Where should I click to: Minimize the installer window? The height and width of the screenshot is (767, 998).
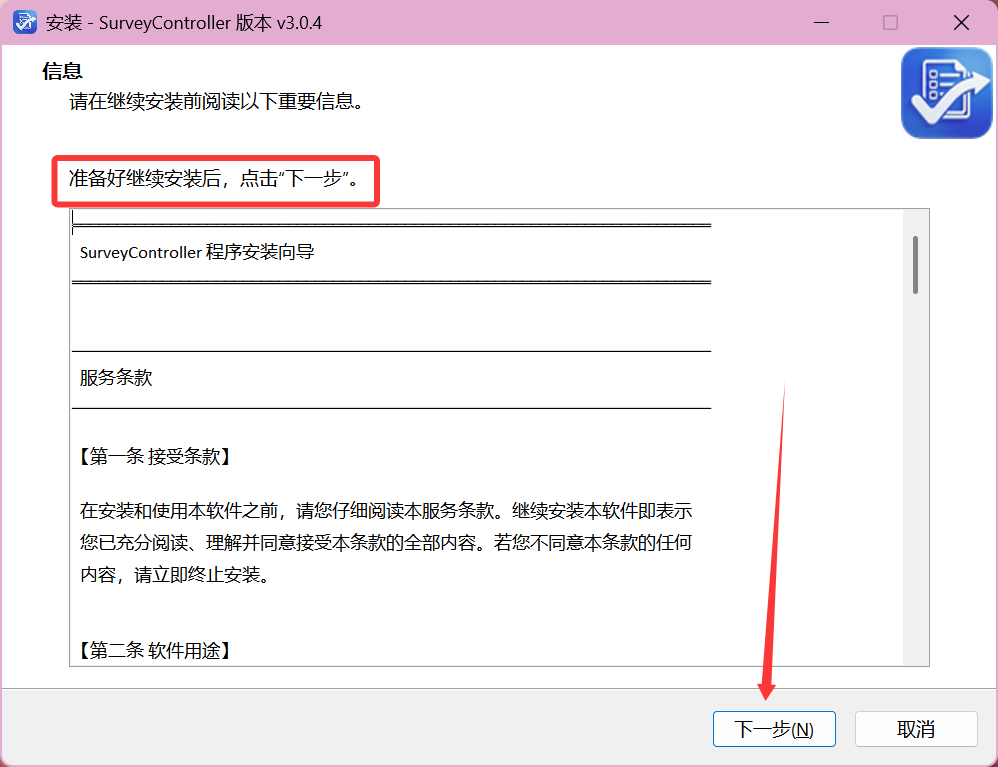tap(822, 23)
